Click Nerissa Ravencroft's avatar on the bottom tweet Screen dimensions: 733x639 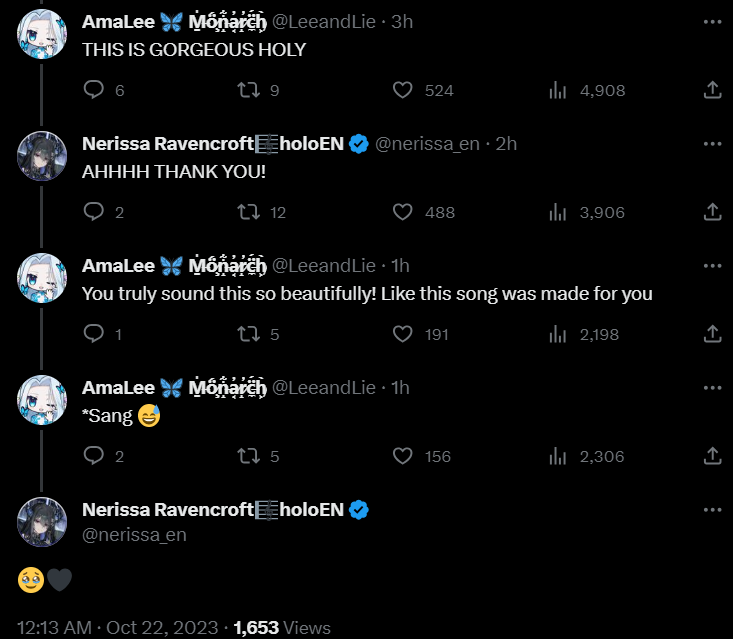click(x=43, y=521)
